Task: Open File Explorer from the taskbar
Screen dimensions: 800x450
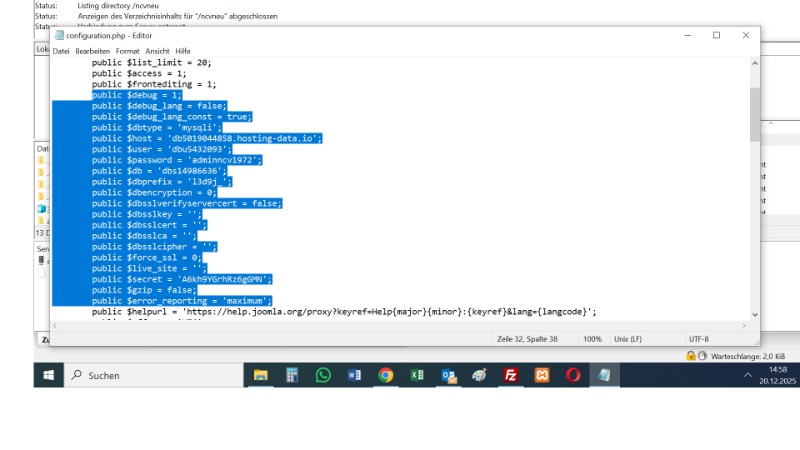Action: click(x=261, y=375)
